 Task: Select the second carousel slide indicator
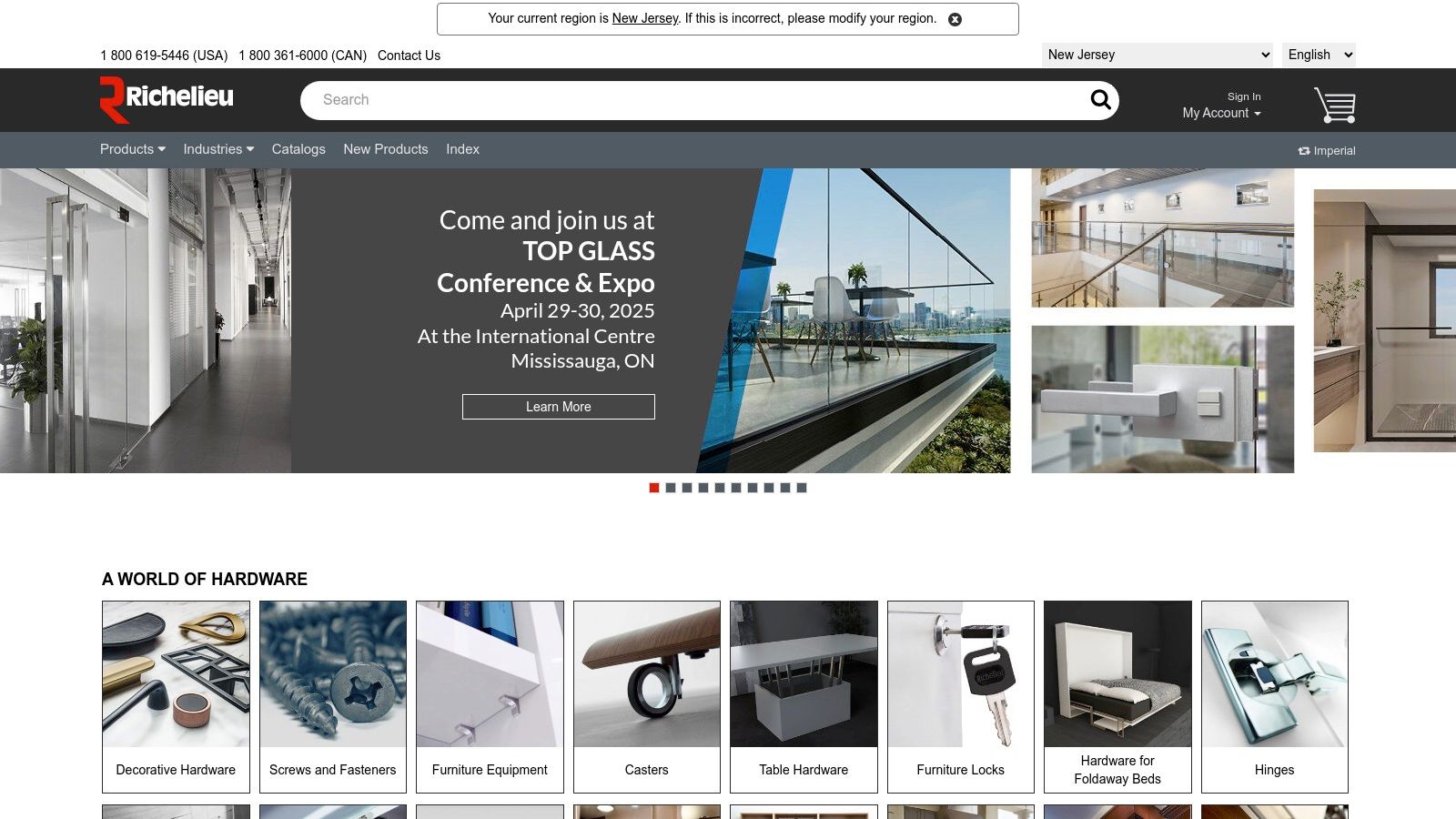coord(671,488)
